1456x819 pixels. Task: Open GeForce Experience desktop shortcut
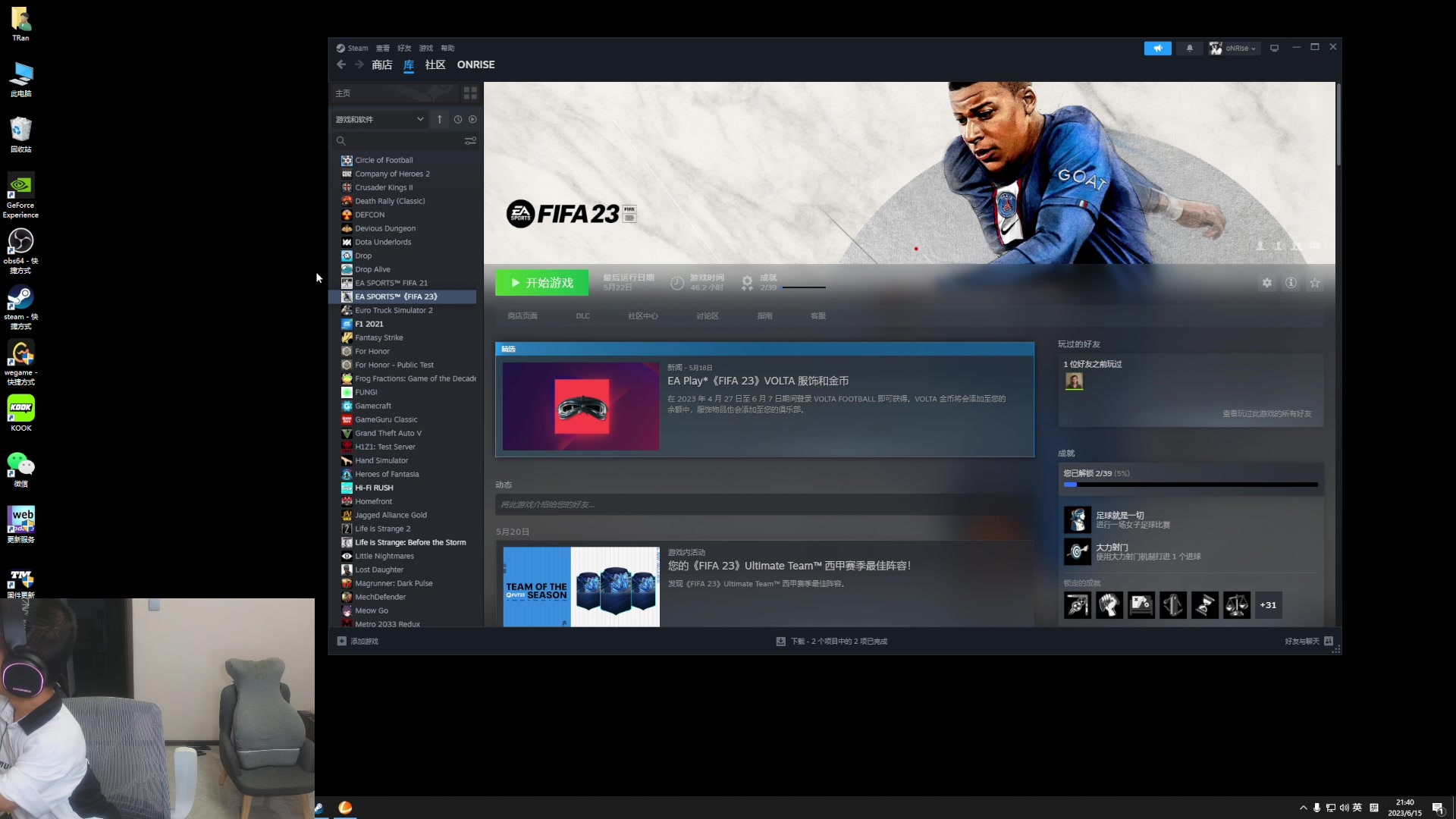pyautogui.click(x=20, y=196)
